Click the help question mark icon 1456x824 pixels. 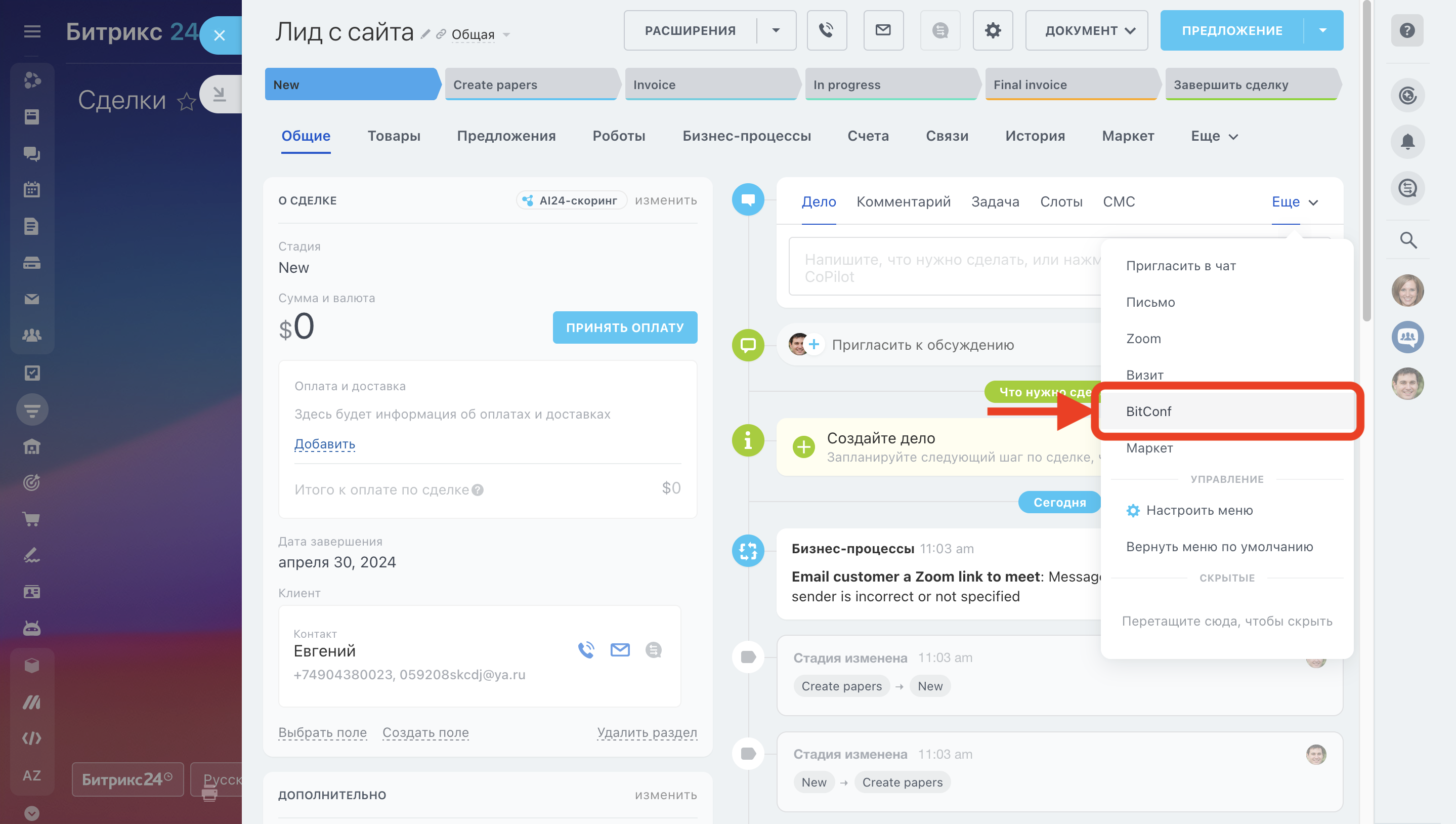[x=1407, y=30]
